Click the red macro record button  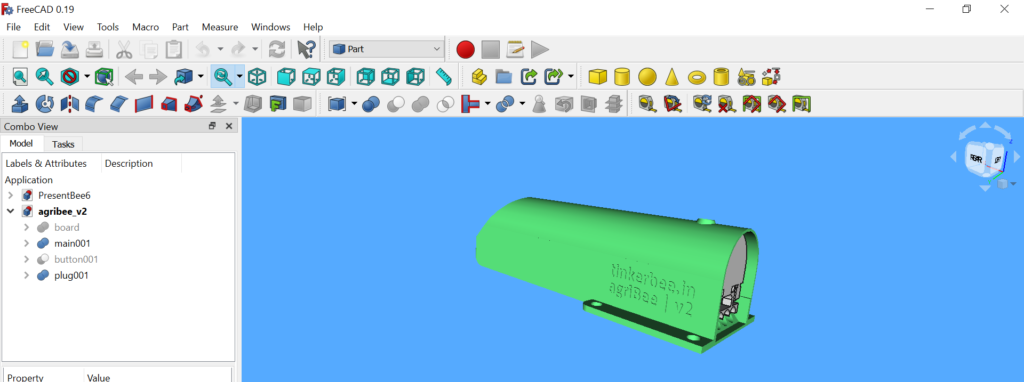pyautogui.click(x=465, y=49)
